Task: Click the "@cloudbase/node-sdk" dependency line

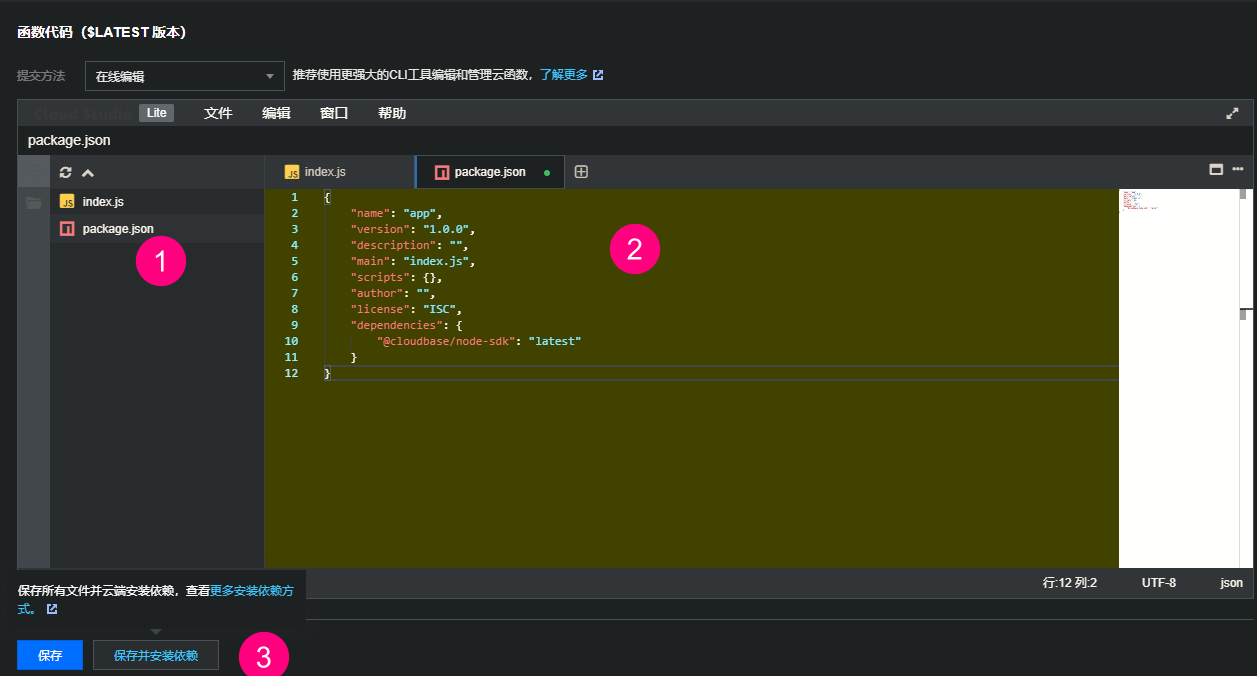Action: [479, 341]
